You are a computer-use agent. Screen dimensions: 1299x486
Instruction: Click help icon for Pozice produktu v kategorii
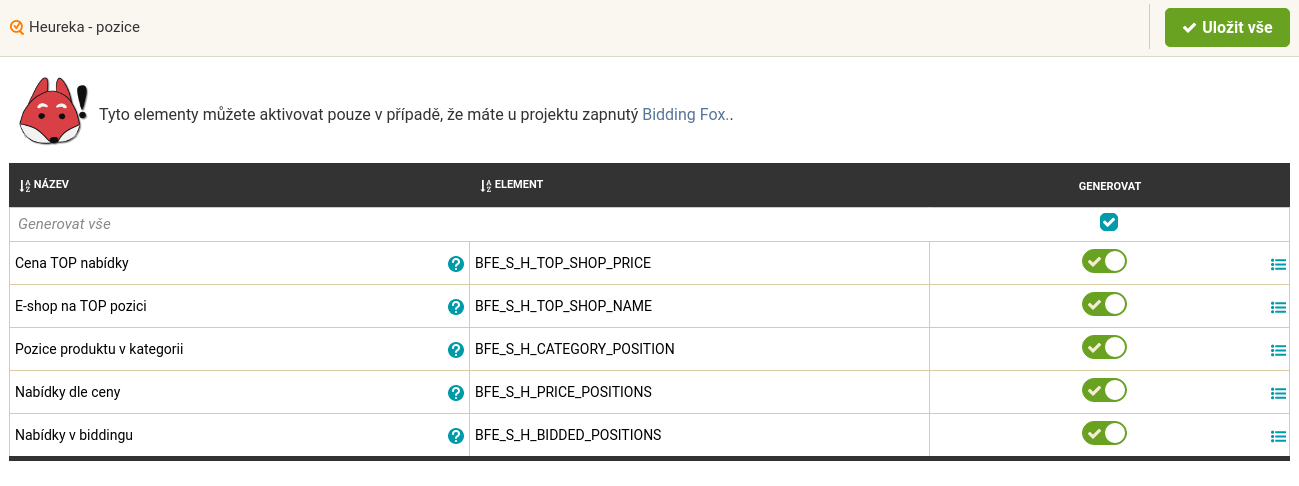[x=456, y=350]
